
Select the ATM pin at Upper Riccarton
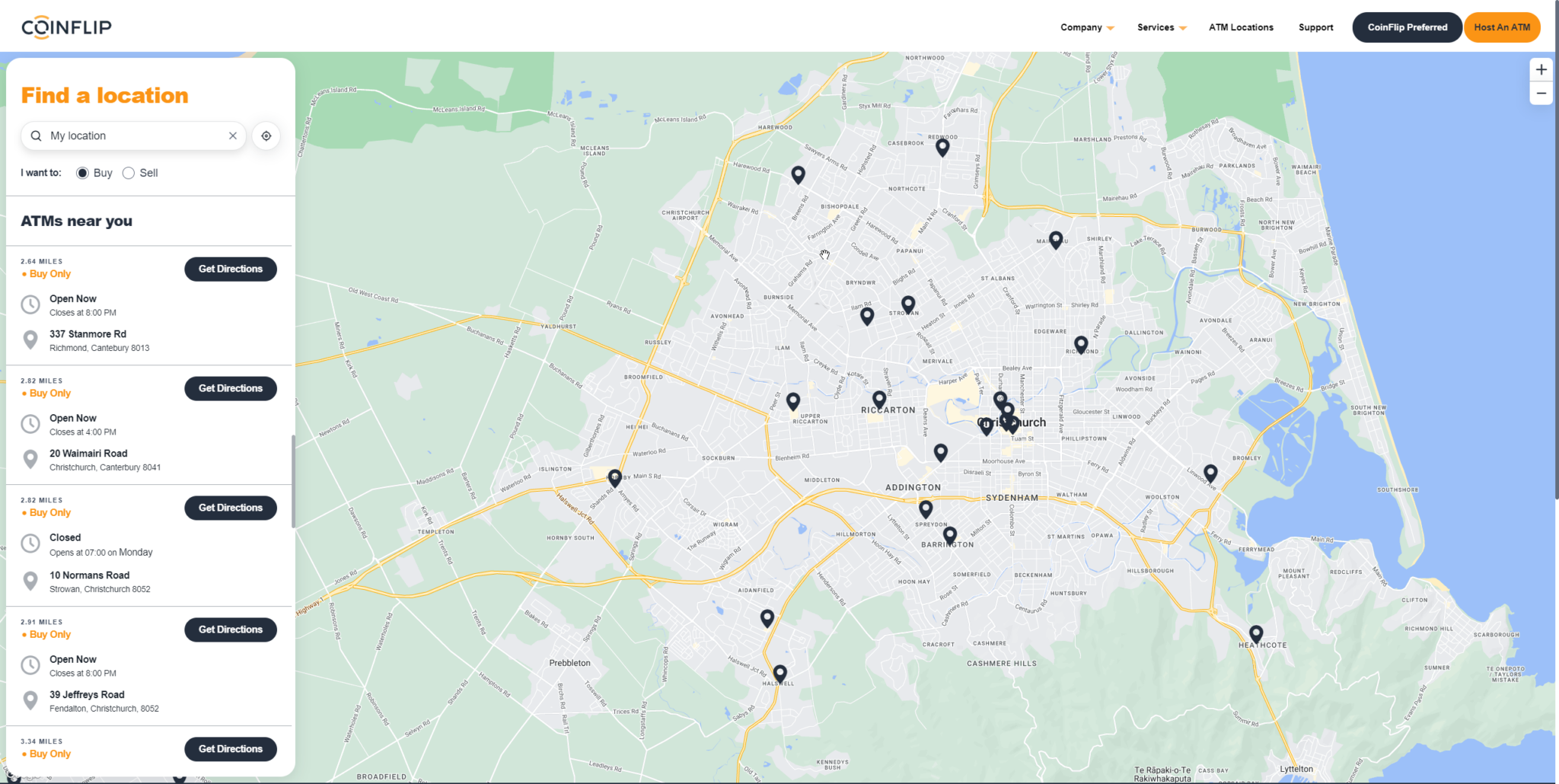pyautogui.click(x=793, y=401)
